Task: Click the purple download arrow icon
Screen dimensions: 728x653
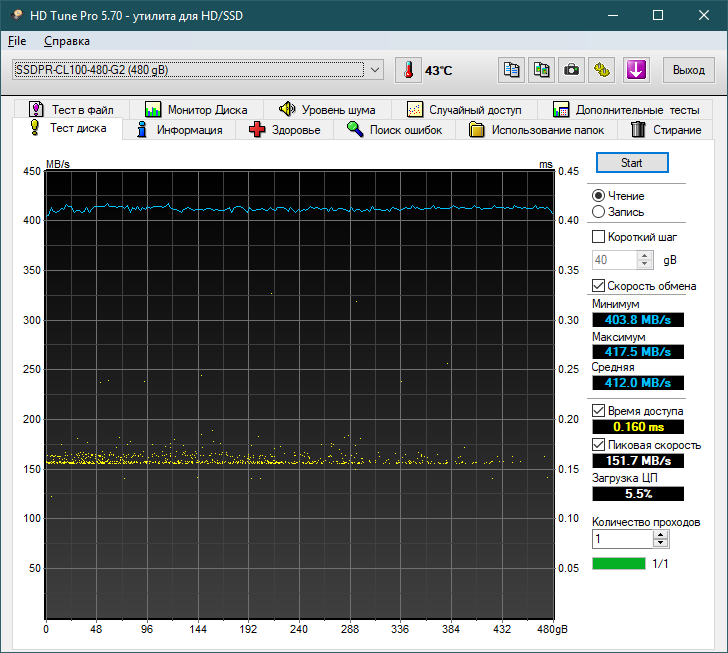Action: tap(636, 70)
